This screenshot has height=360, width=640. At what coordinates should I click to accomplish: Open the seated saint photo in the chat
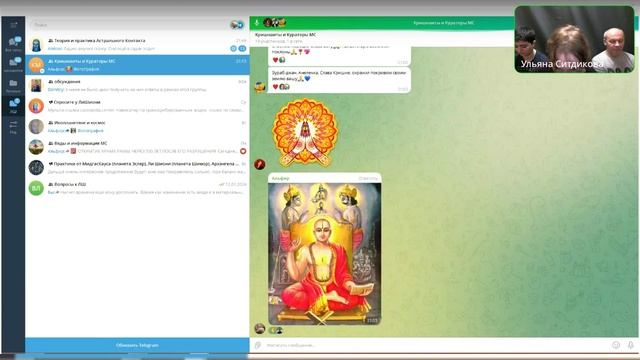click(324, 253)
